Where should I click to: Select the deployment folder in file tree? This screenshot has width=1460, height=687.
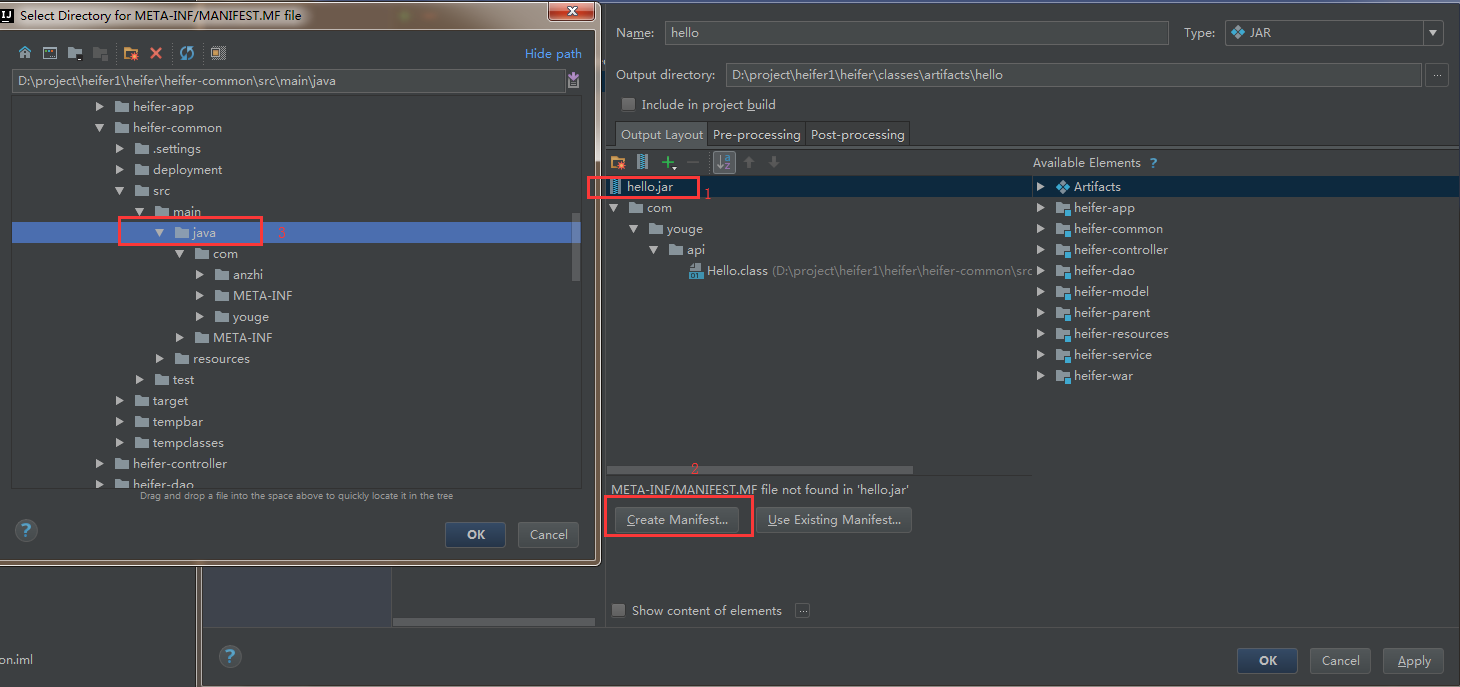[188, 170]
